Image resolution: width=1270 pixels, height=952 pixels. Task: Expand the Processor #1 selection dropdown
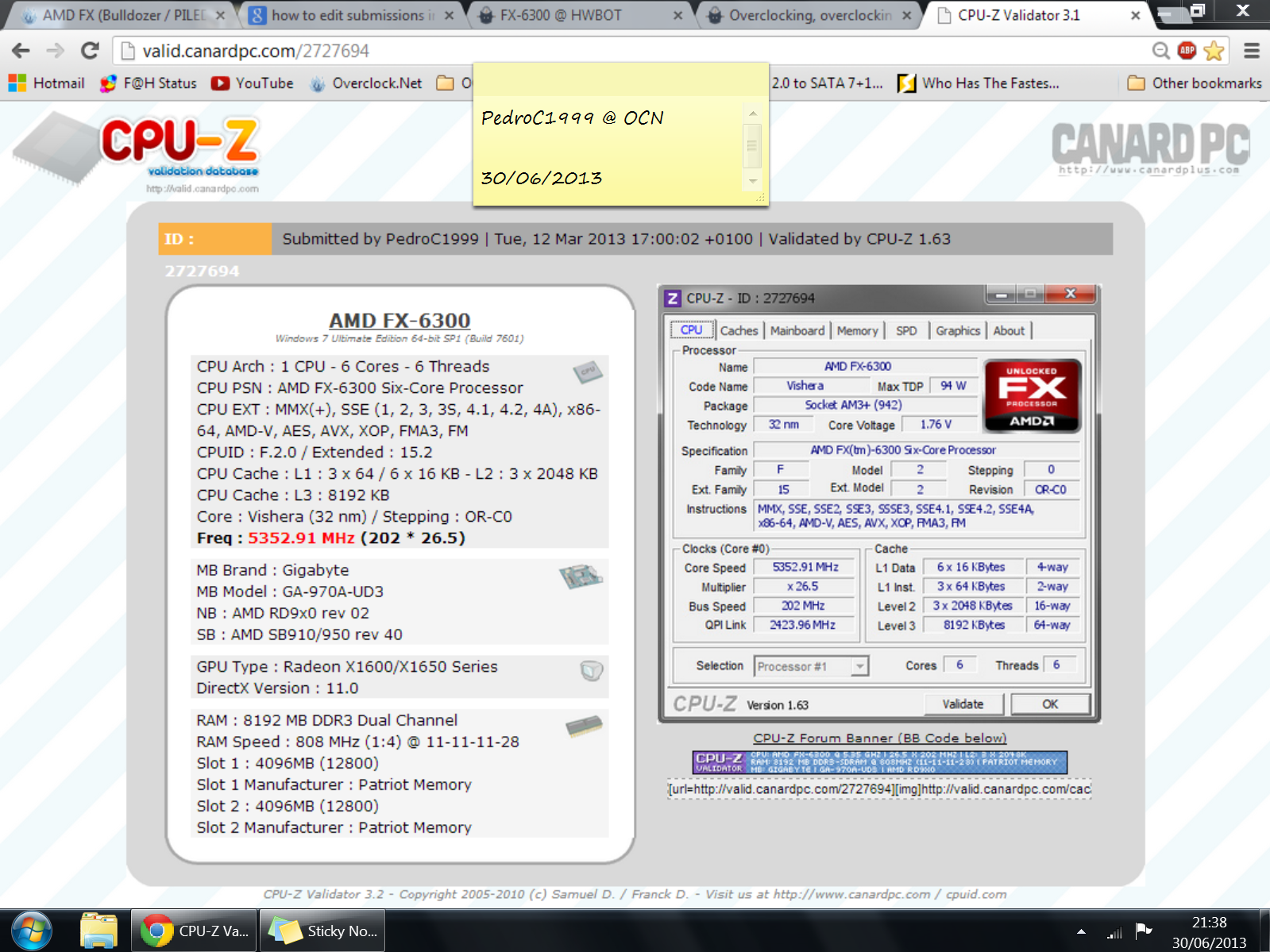tap(859, 666)
